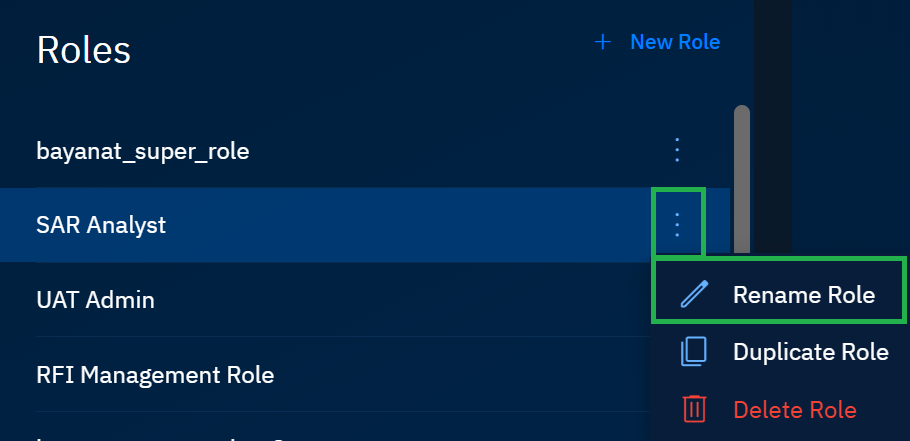Choose Rename Role from the context menu
Screen dimensions: 910x441
click(x=803, y=294)
